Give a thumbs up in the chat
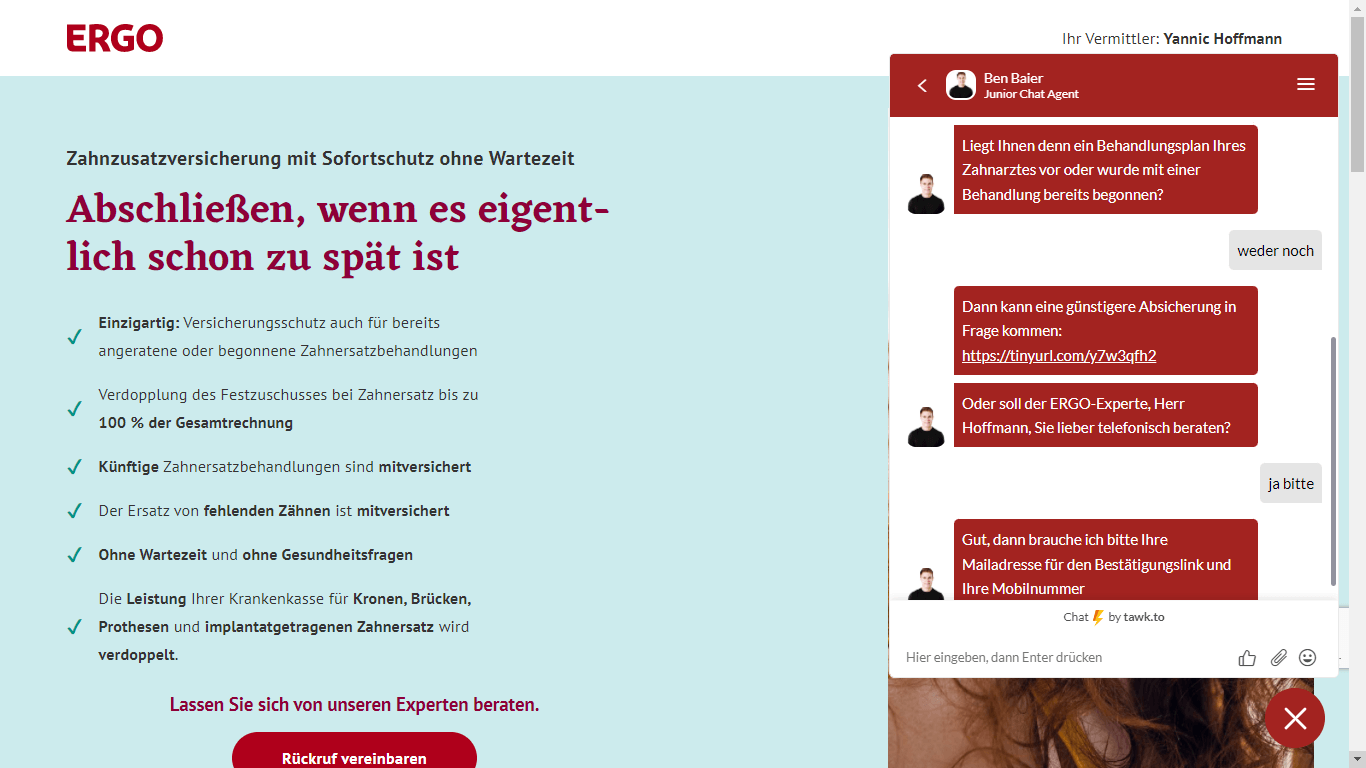This screenshot has height=768, width=1366. pyautogui.click(x=1246, y=657)
